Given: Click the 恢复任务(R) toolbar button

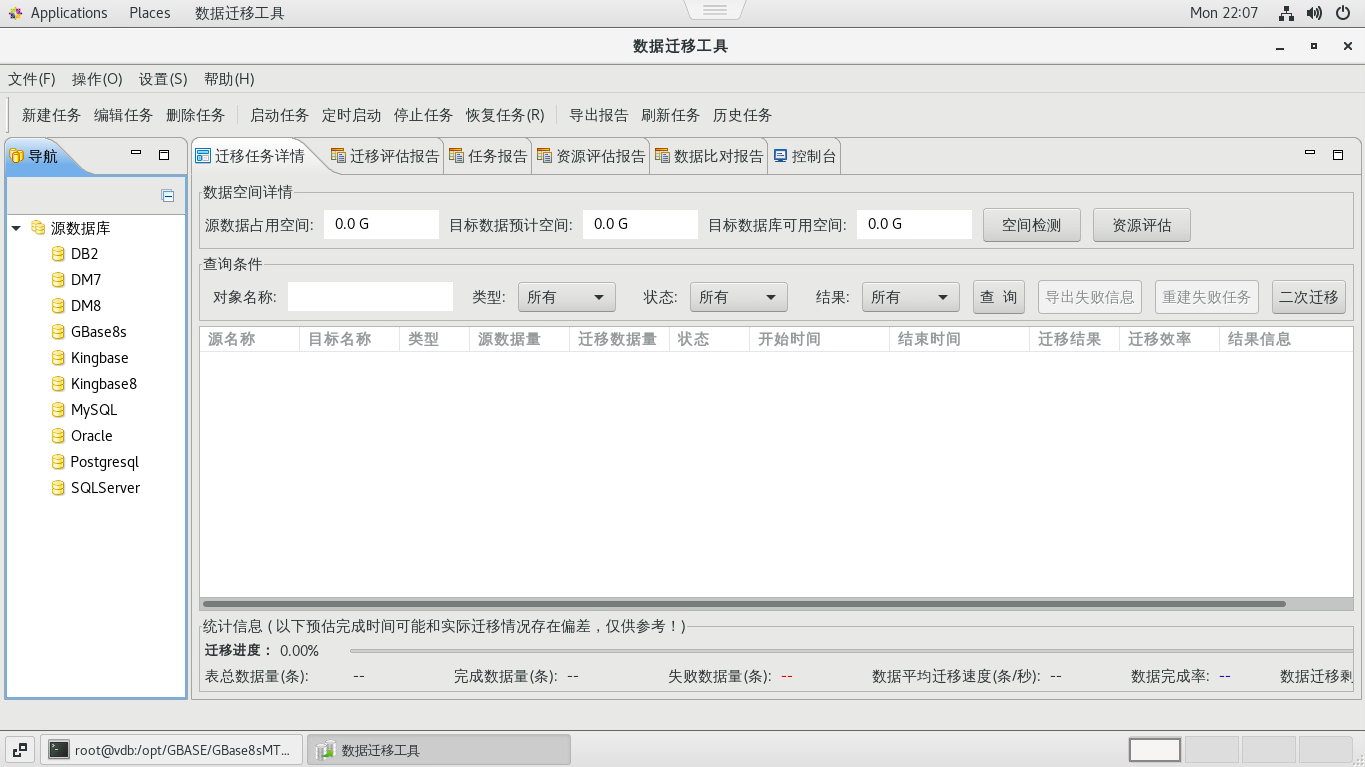Looking at the screenshot, I should [x=505, y=115].
